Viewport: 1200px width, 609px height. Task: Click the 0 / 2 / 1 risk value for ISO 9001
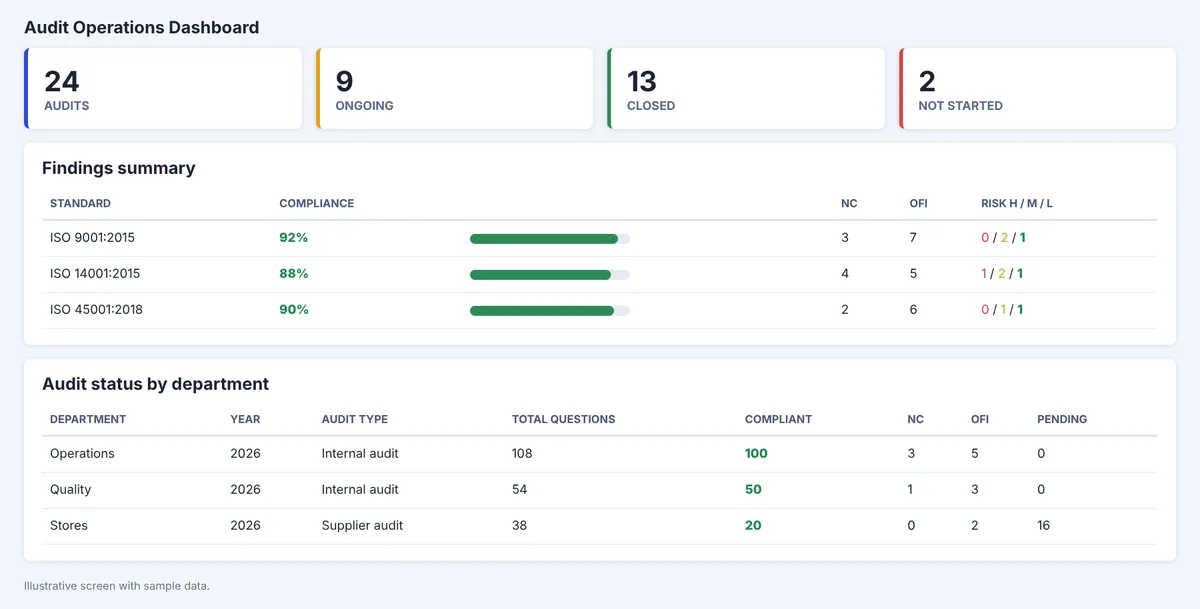1003,238
